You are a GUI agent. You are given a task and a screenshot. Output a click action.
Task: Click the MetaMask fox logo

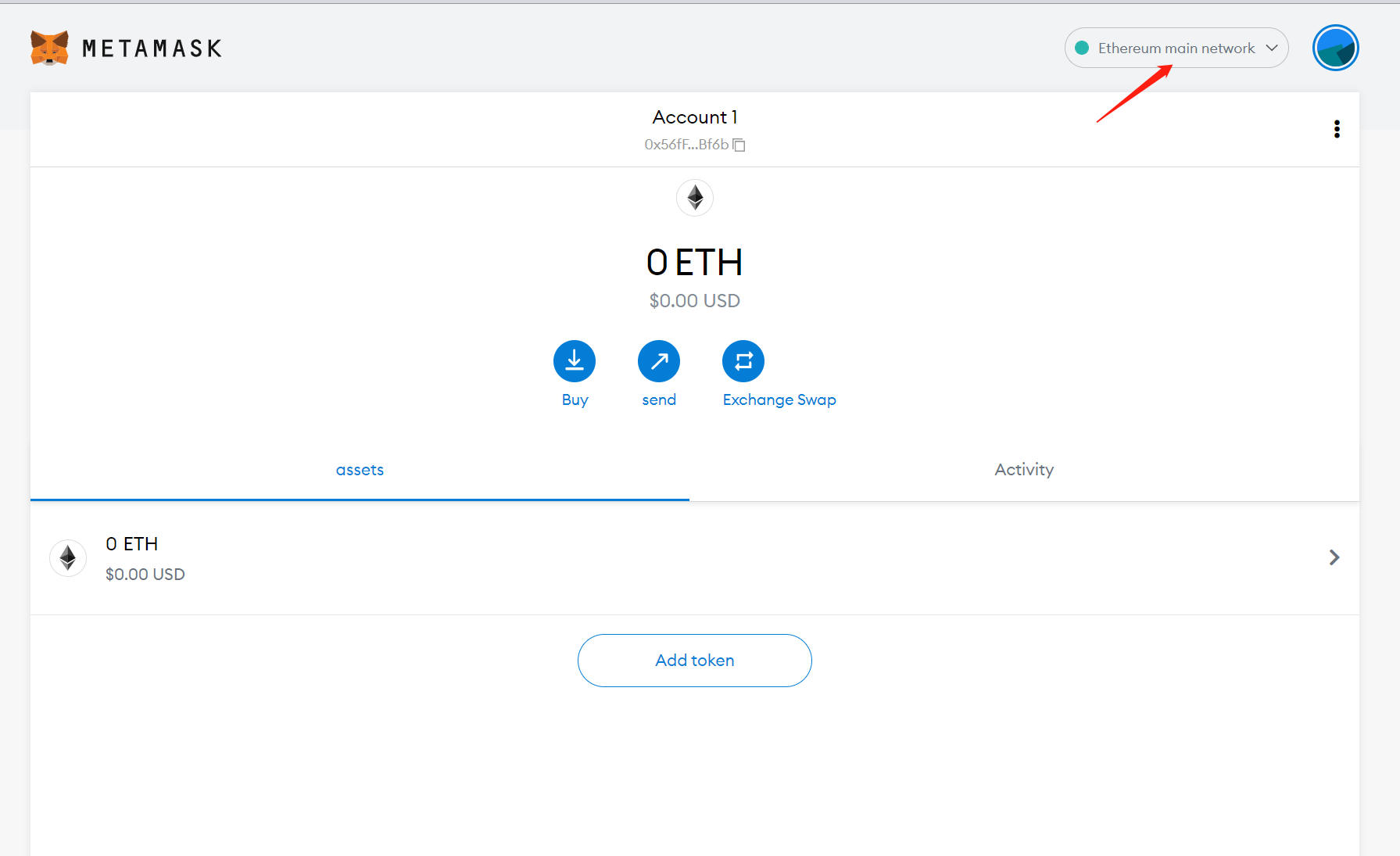click(49, 48)
